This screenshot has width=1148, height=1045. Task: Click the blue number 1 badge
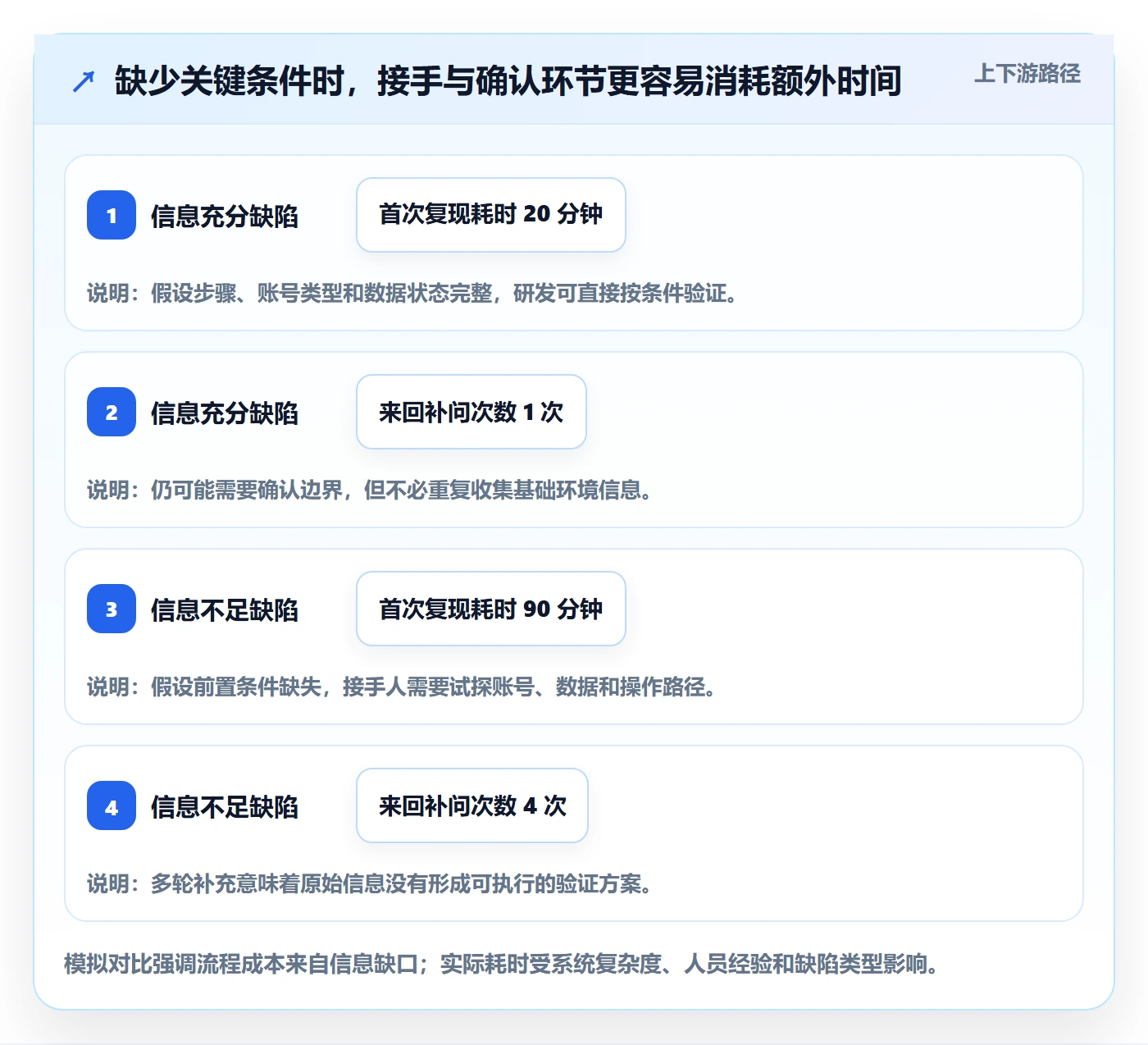coord(112,215)
